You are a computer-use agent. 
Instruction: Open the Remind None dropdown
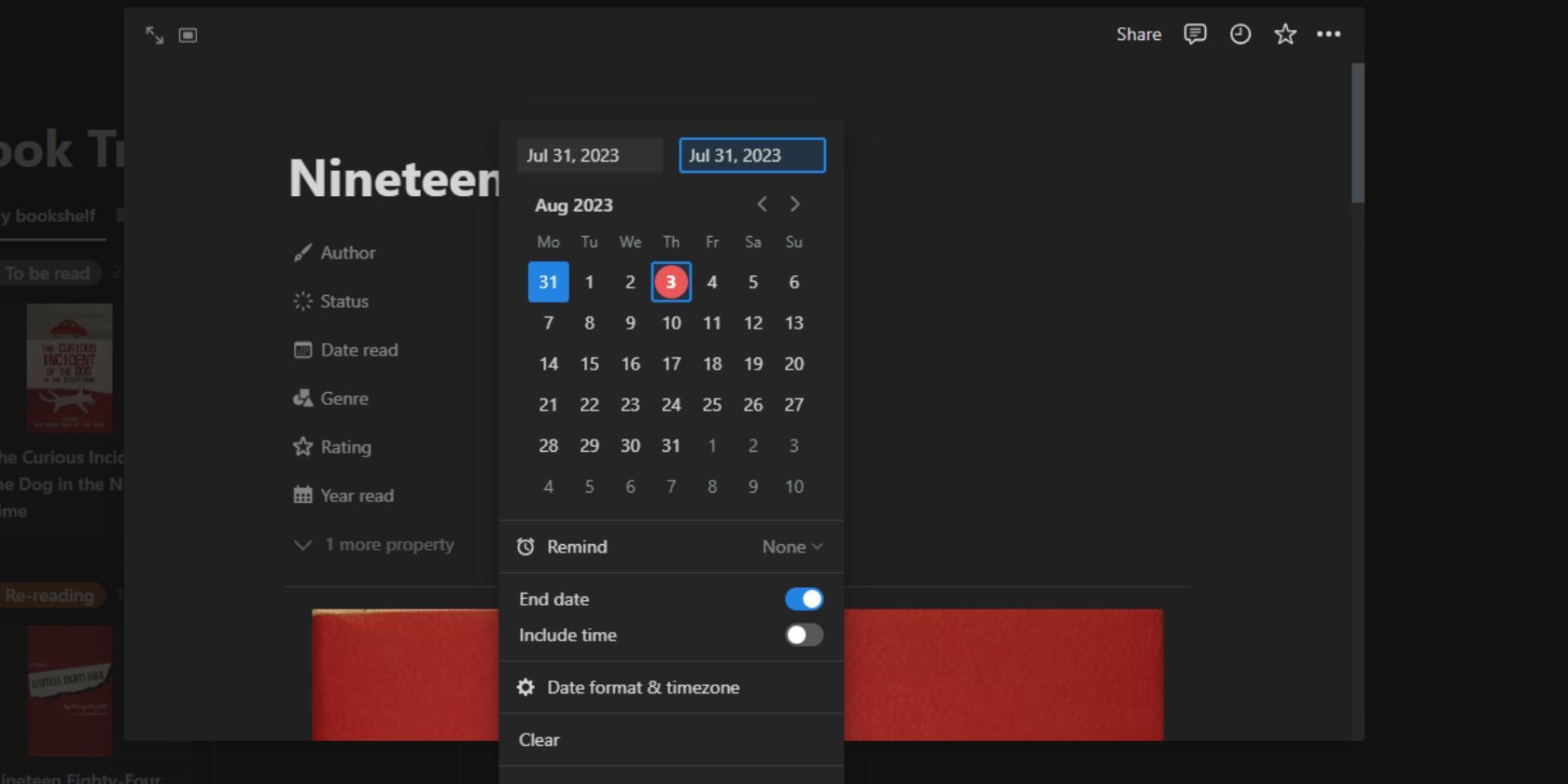coord(791,547)
